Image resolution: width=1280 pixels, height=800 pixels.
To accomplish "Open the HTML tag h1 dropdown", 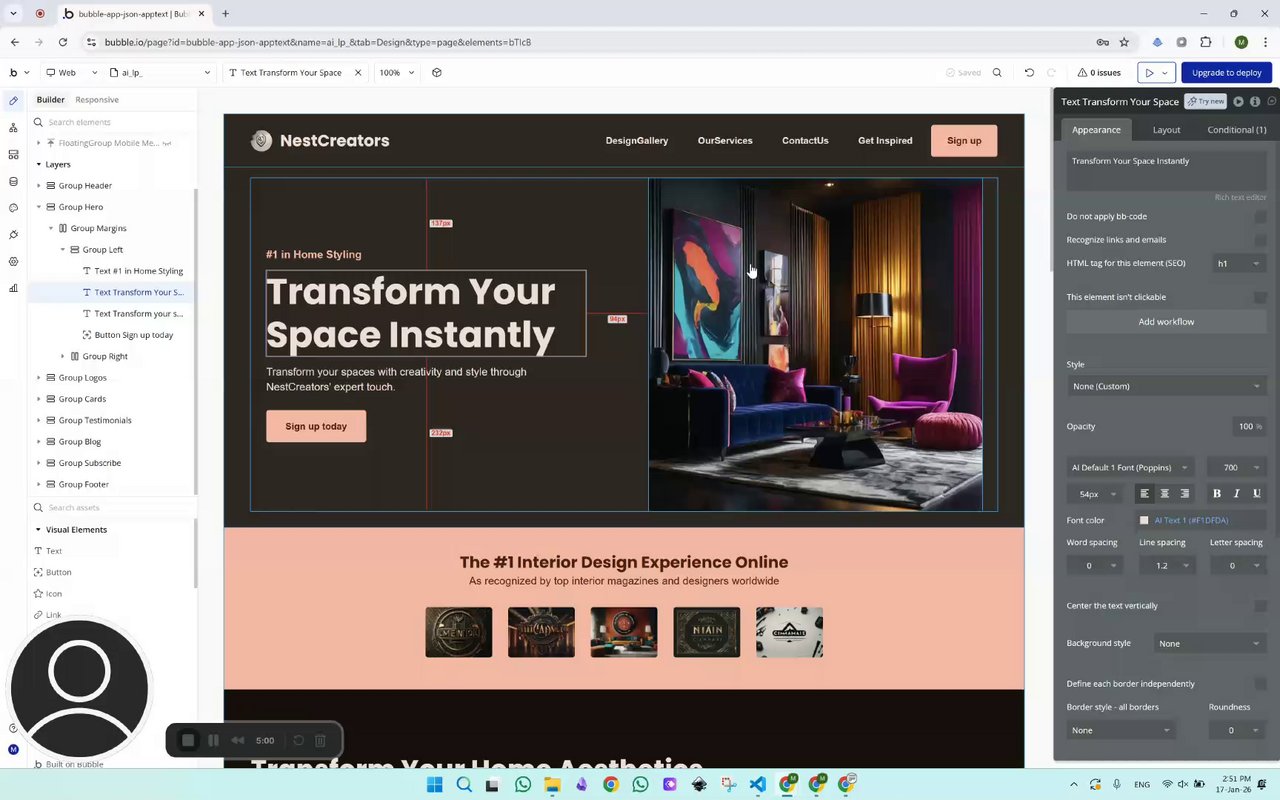I will [1238, 263].
